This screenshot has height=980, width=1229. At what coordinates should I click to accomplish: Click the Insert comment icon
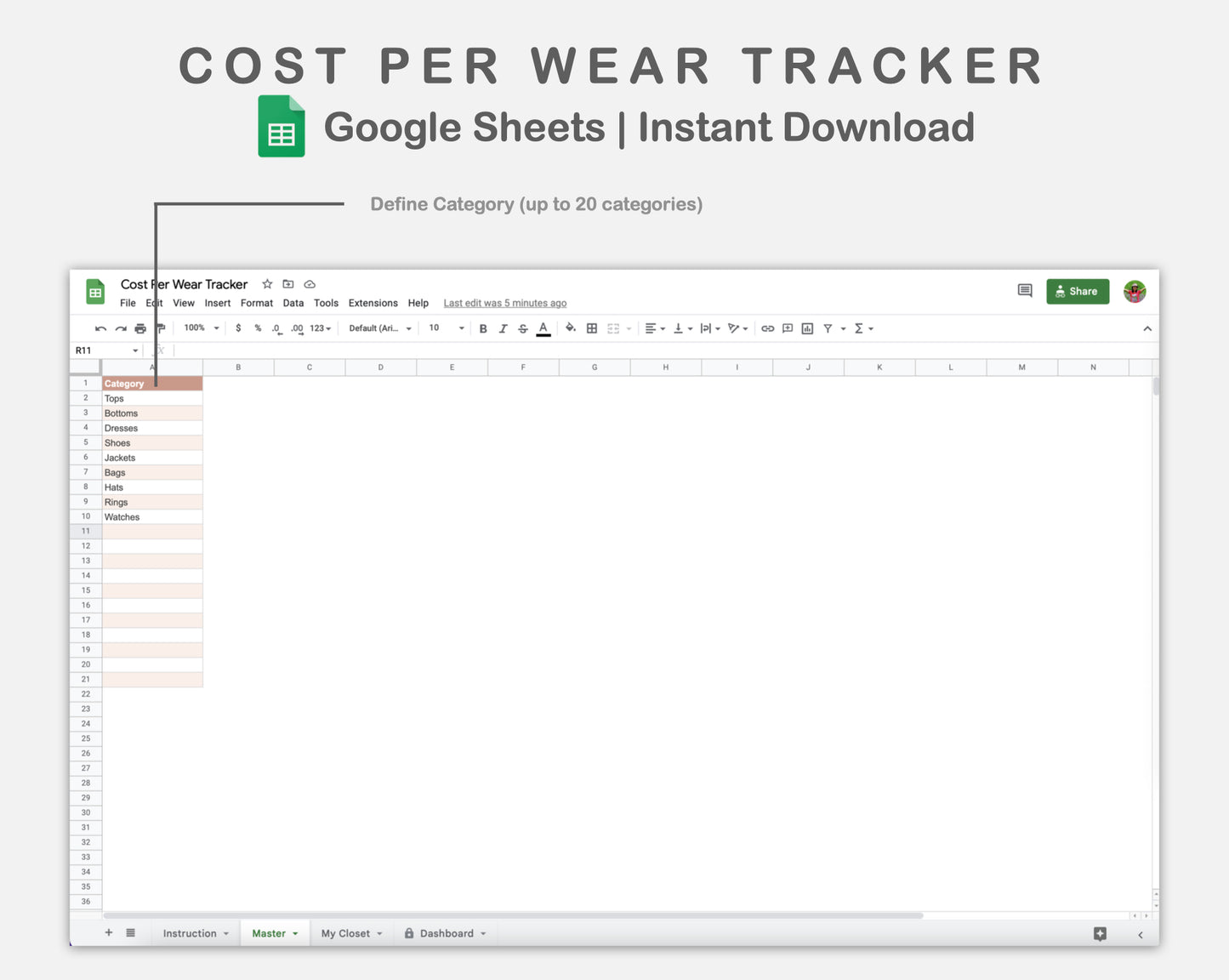(787, 328)
